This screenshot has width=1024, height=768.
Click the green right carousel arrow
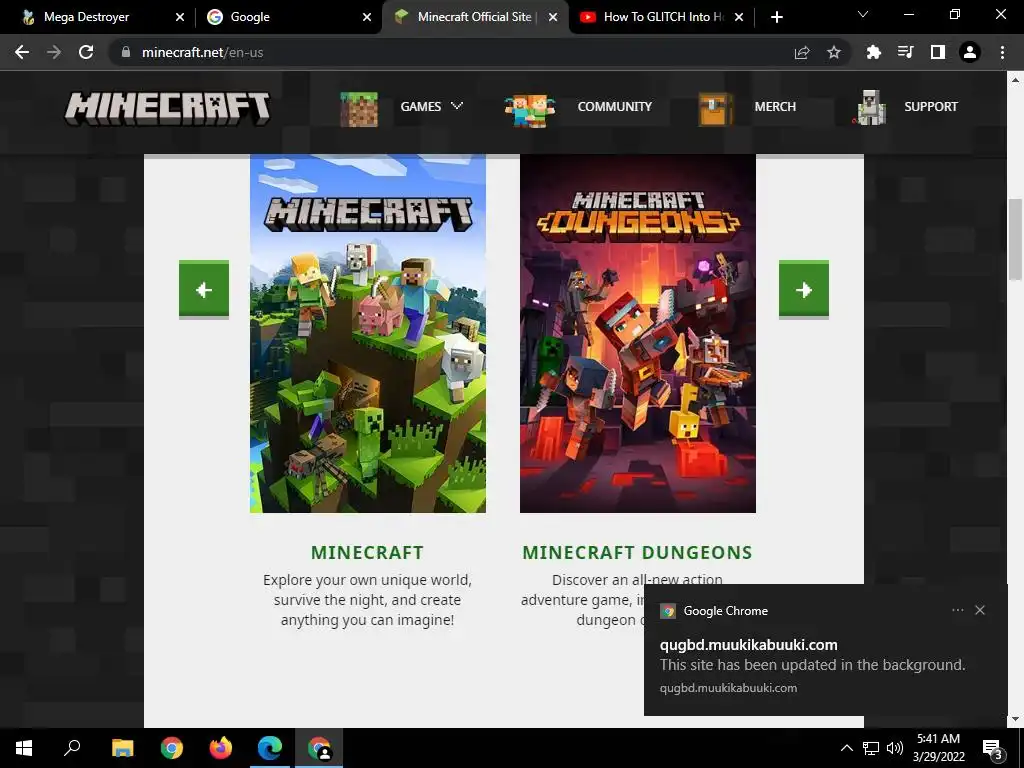(804, 289)
